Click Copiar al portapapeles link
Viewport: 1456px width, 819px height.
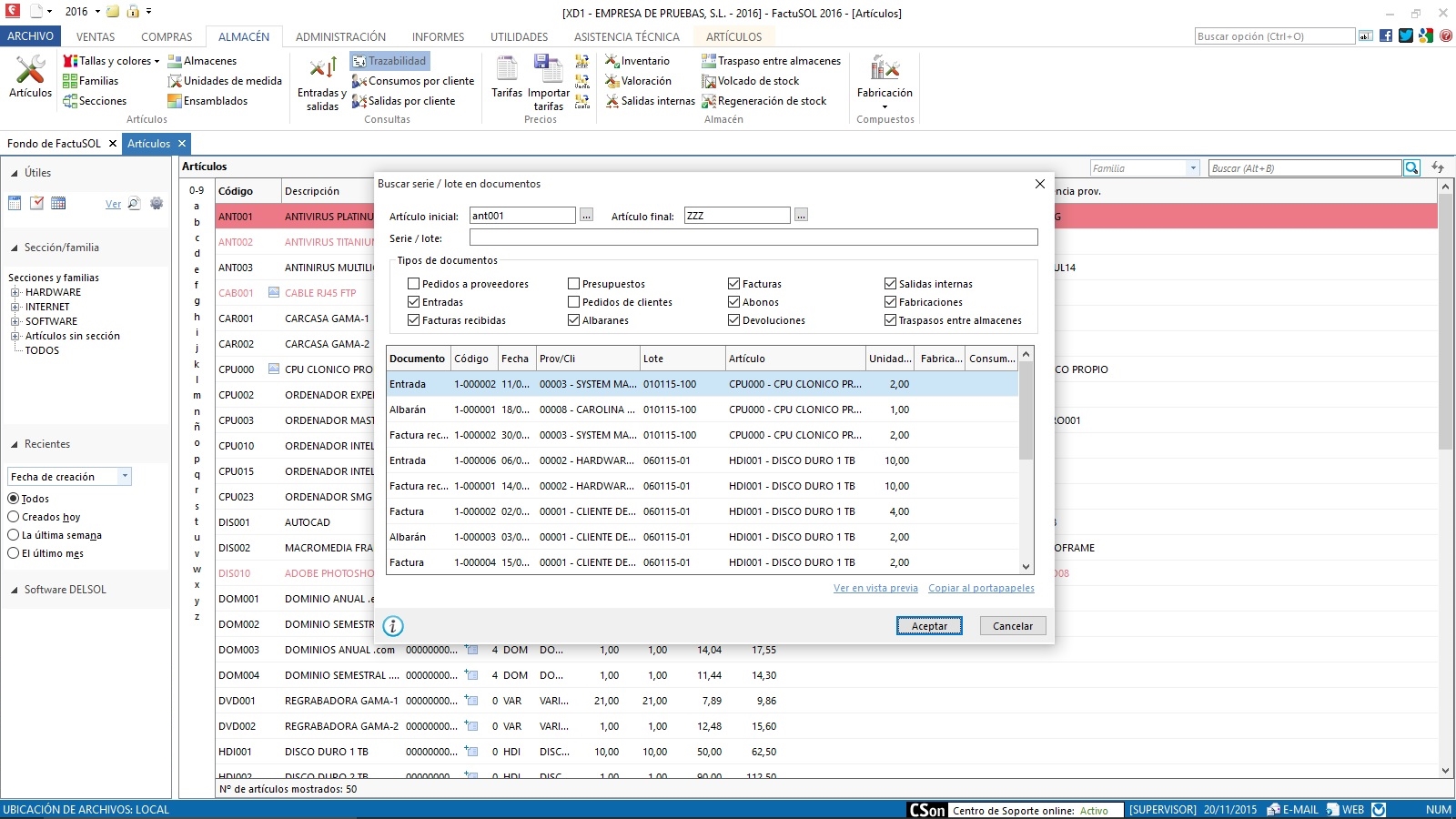point(981,588)
